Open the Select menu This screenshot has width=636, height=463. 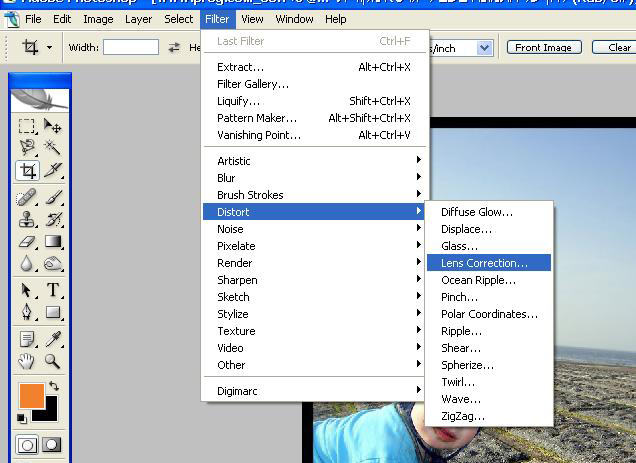[178, 19]
